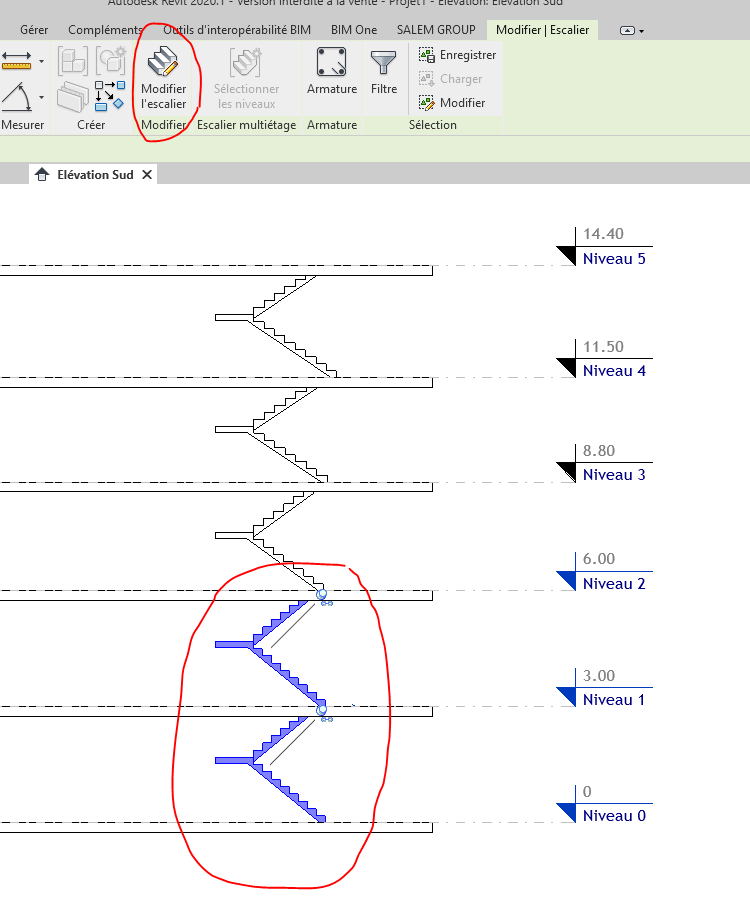Click the stair connection grip at Niveau 2

pyautogui.click(x=322, y=595)
